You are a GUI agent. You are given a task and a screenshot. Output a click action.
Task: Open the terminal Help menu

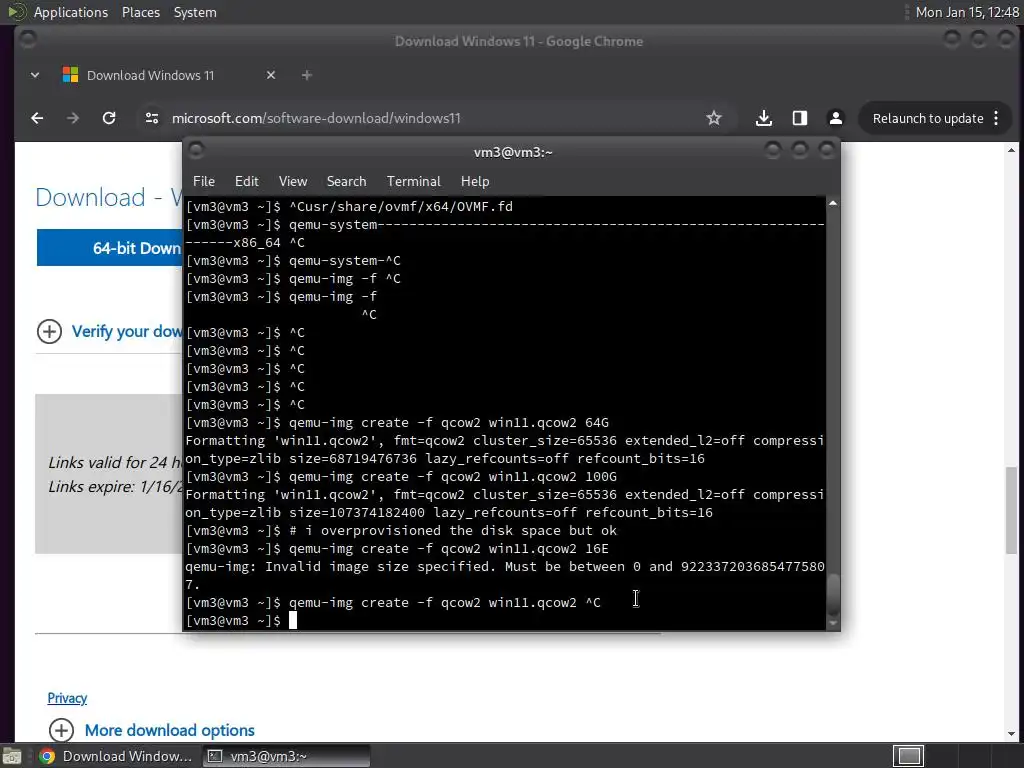coord(475,182)
